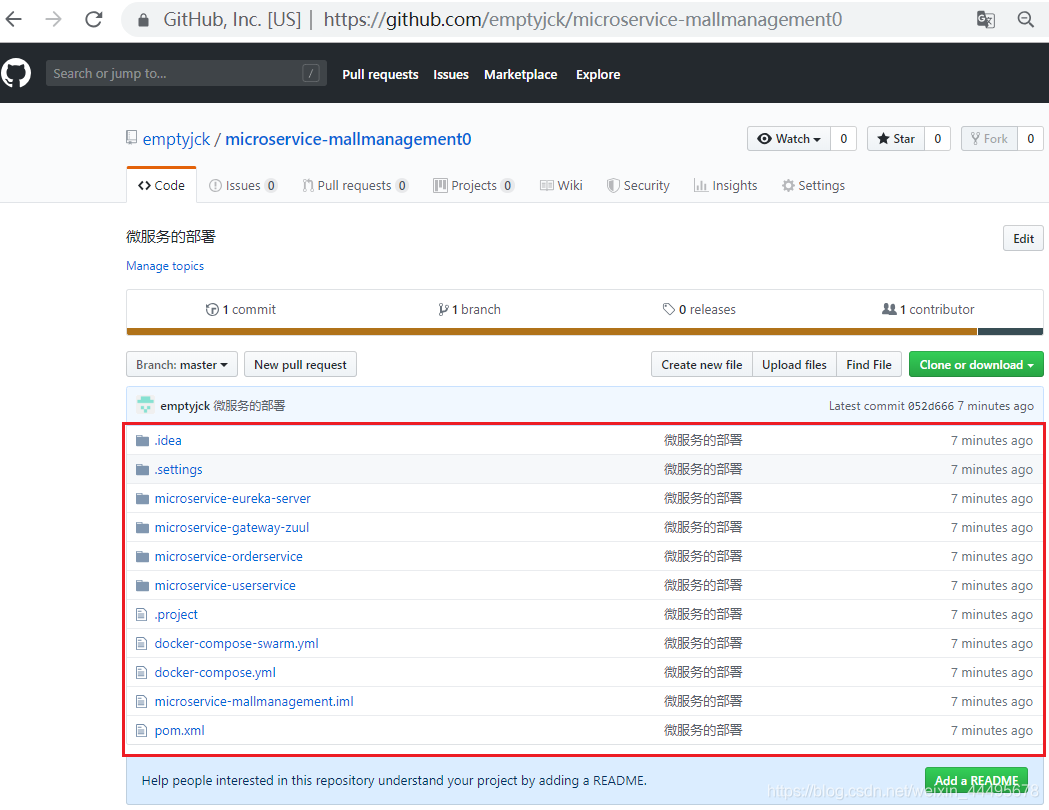Viewport: 1049px width, 810px height.
Task: Focus the Search or jump to field
Action: coord(186,73)
